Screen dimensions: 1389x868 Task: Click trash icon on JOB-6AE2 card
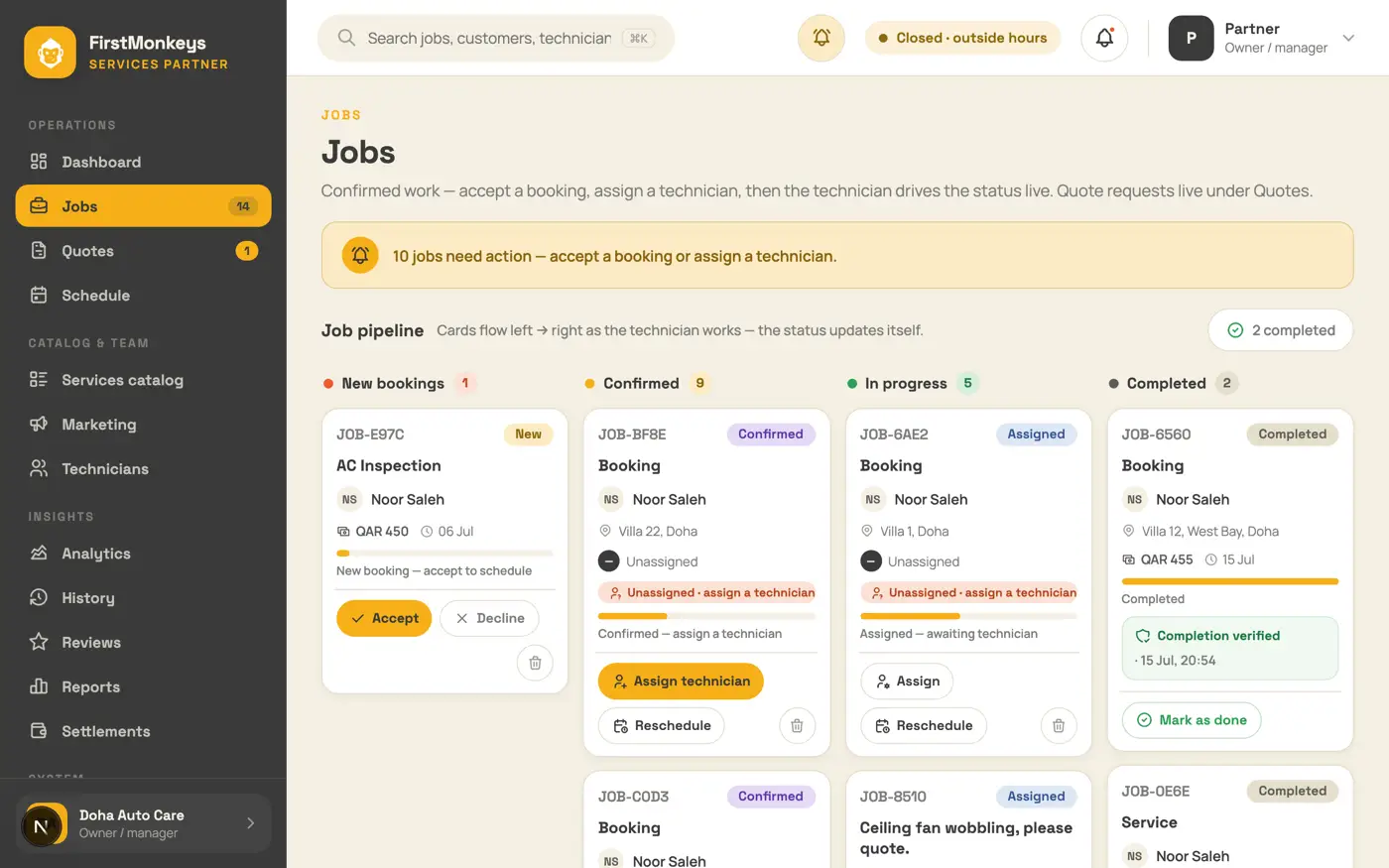click(1059, 725)
